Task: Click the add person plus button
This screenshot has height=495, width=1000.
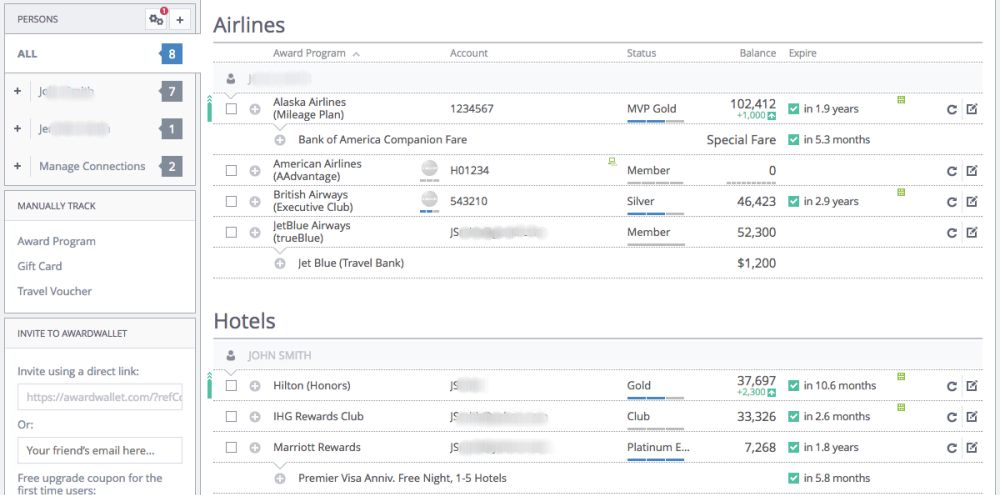Action: pos(179,19)
